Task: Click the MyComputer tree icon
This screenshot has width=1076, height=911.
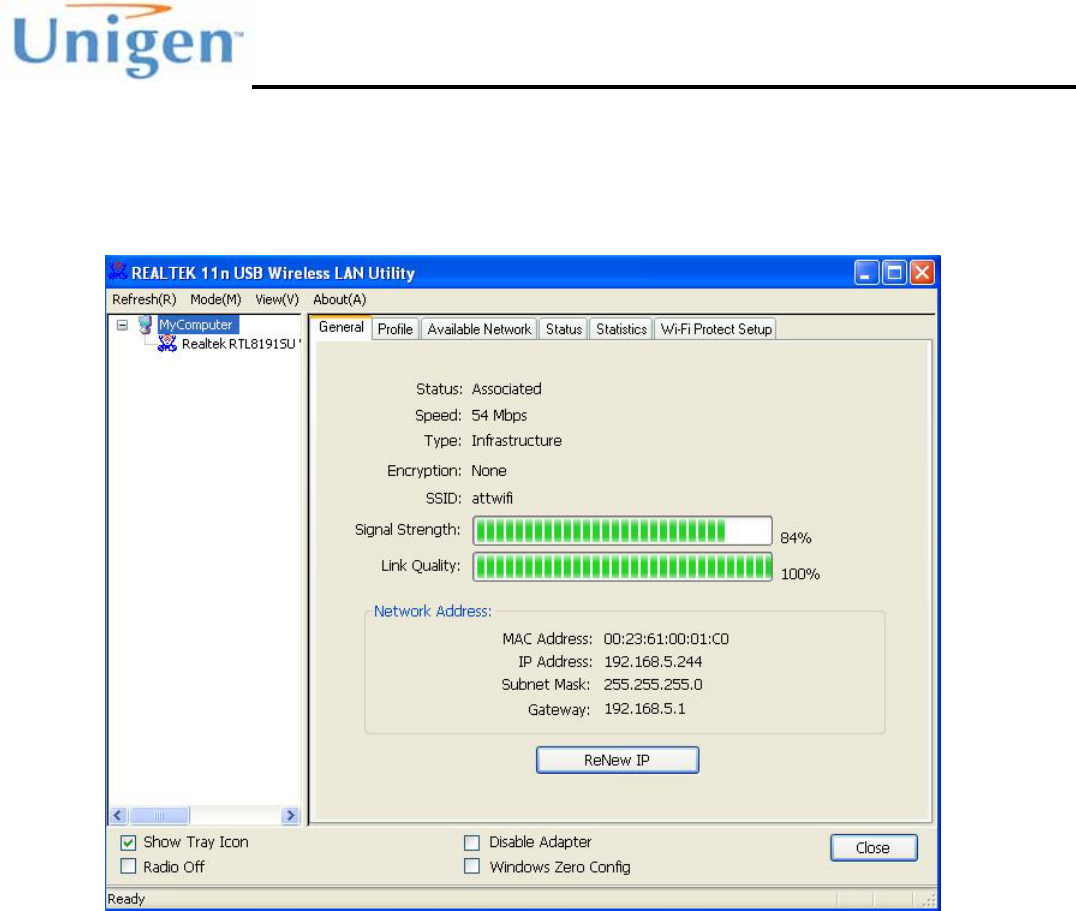Action: point(145,324)
